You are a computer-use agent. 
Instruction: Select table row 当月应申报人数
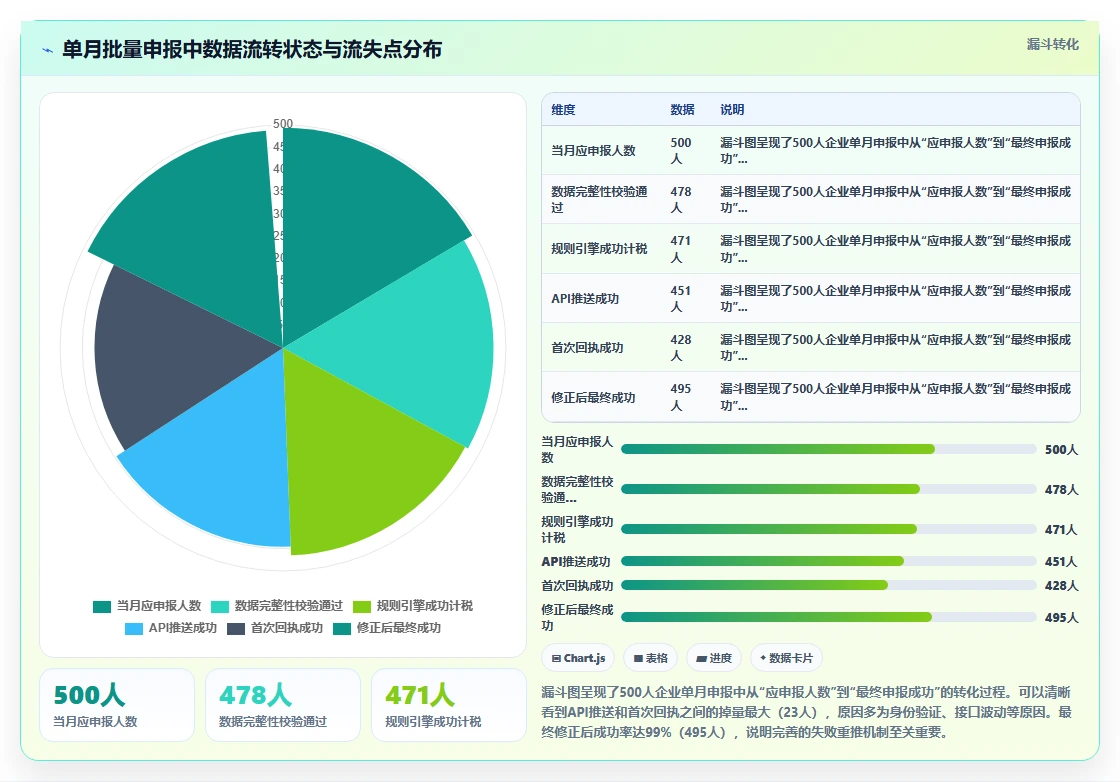(811, 151)
